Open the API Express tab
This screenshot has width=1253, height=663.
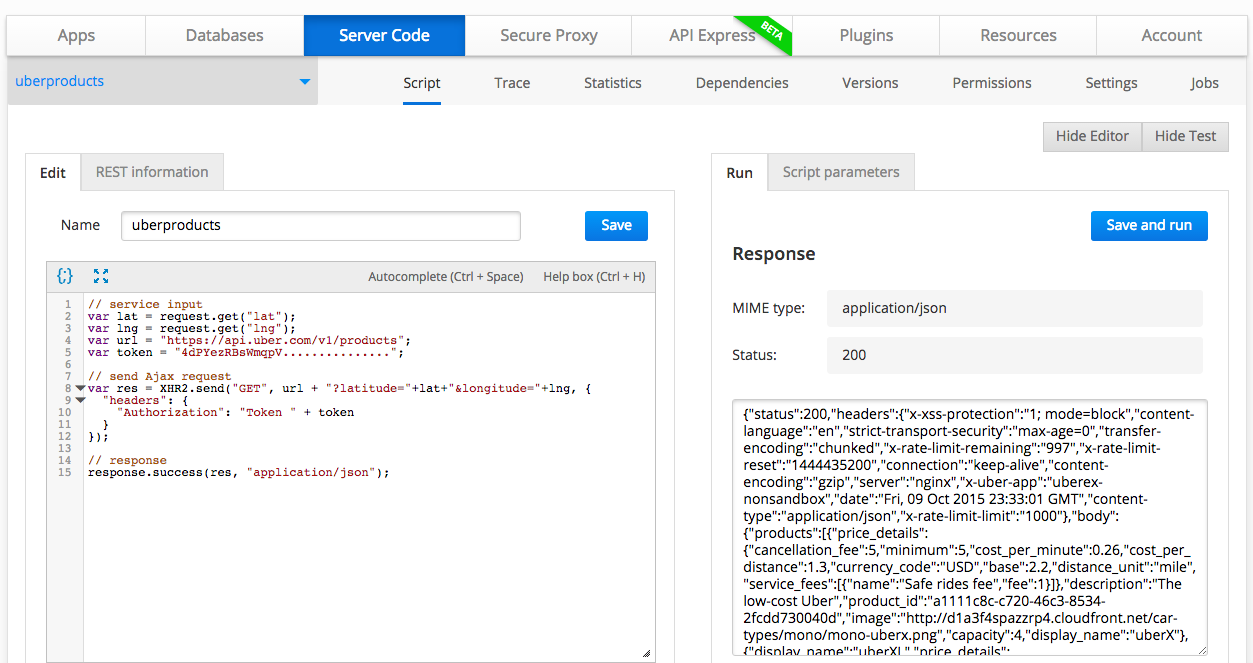pos(712,36)
